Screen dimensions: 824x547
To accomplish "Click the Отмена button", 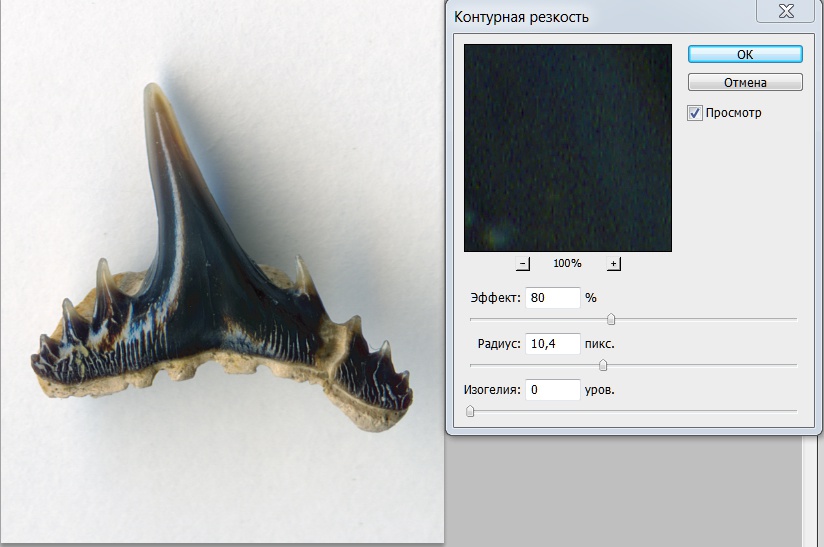I will coord(745,82).
